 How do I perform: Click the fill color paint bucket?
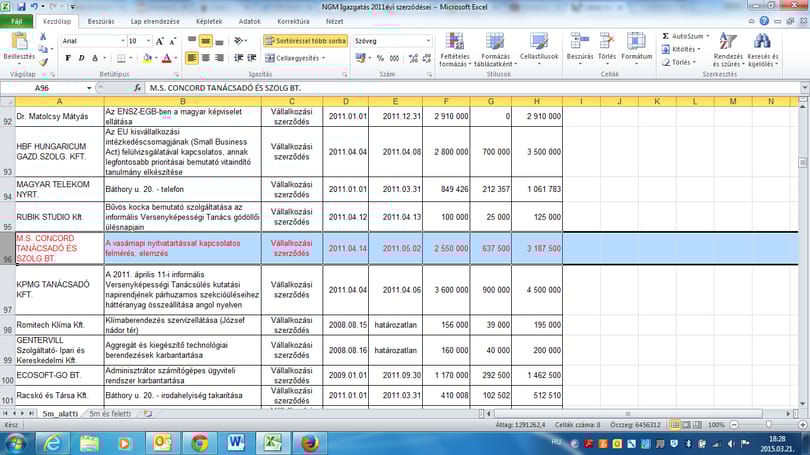pyautogui.click(x=147, y=58)
